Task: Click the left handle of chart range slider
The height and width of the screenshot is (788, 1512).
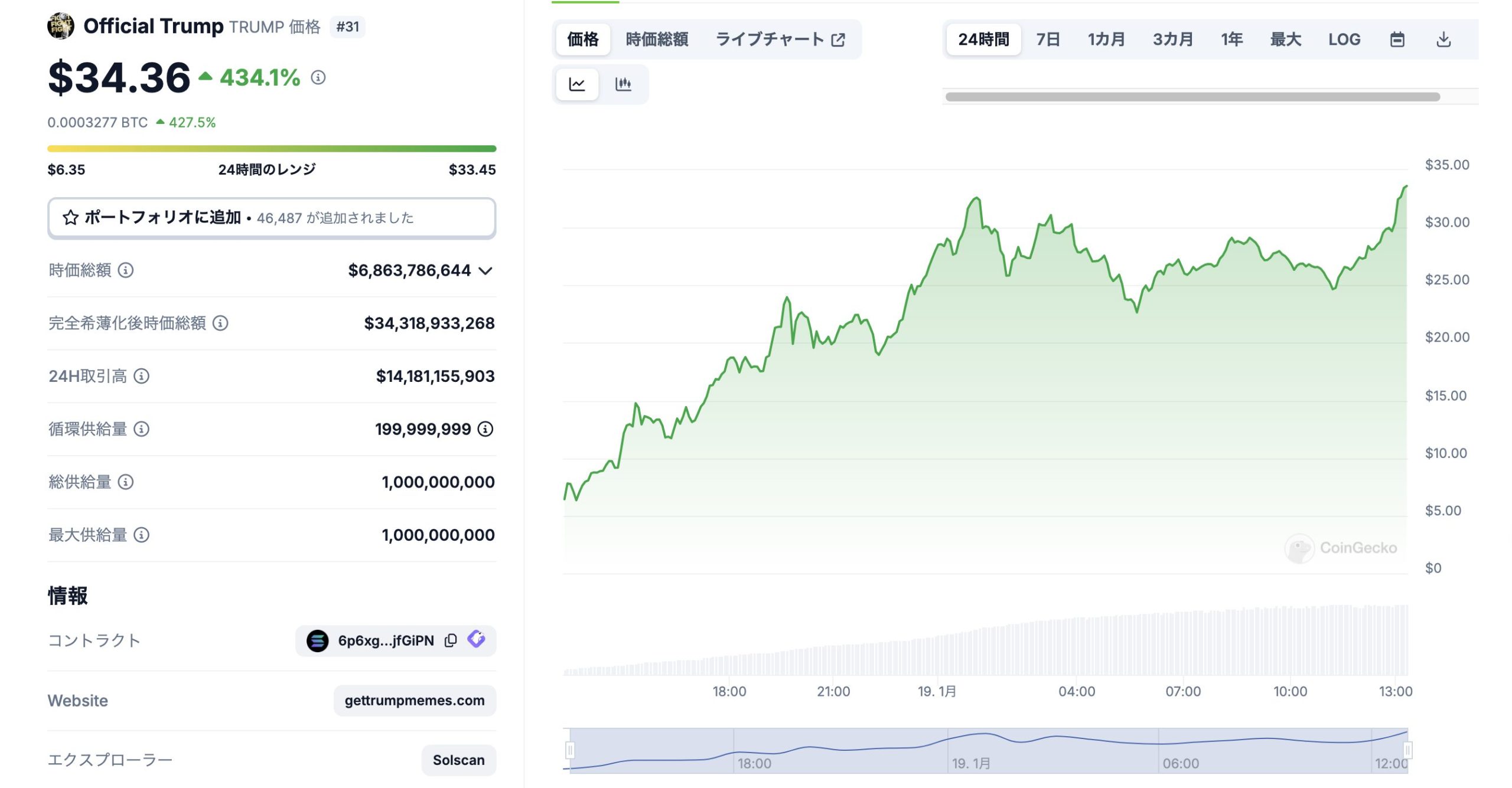Action: [x=569, y=750]
